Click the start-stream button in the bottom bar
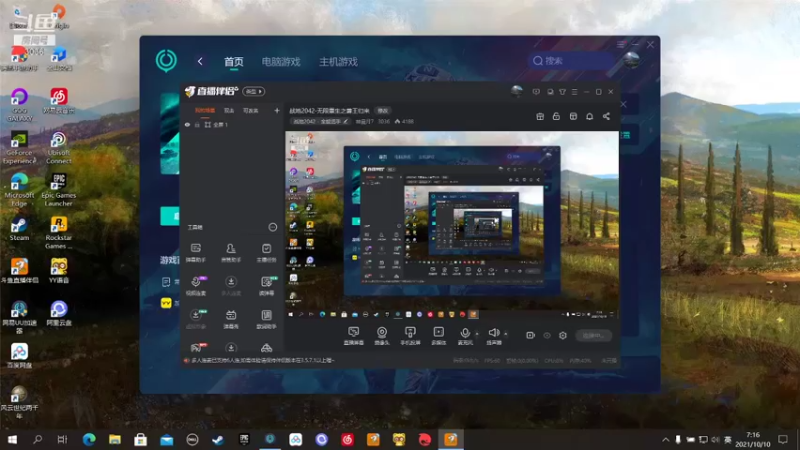The width and height of the screenshot is (800, 450). click(x=593, y=335)
